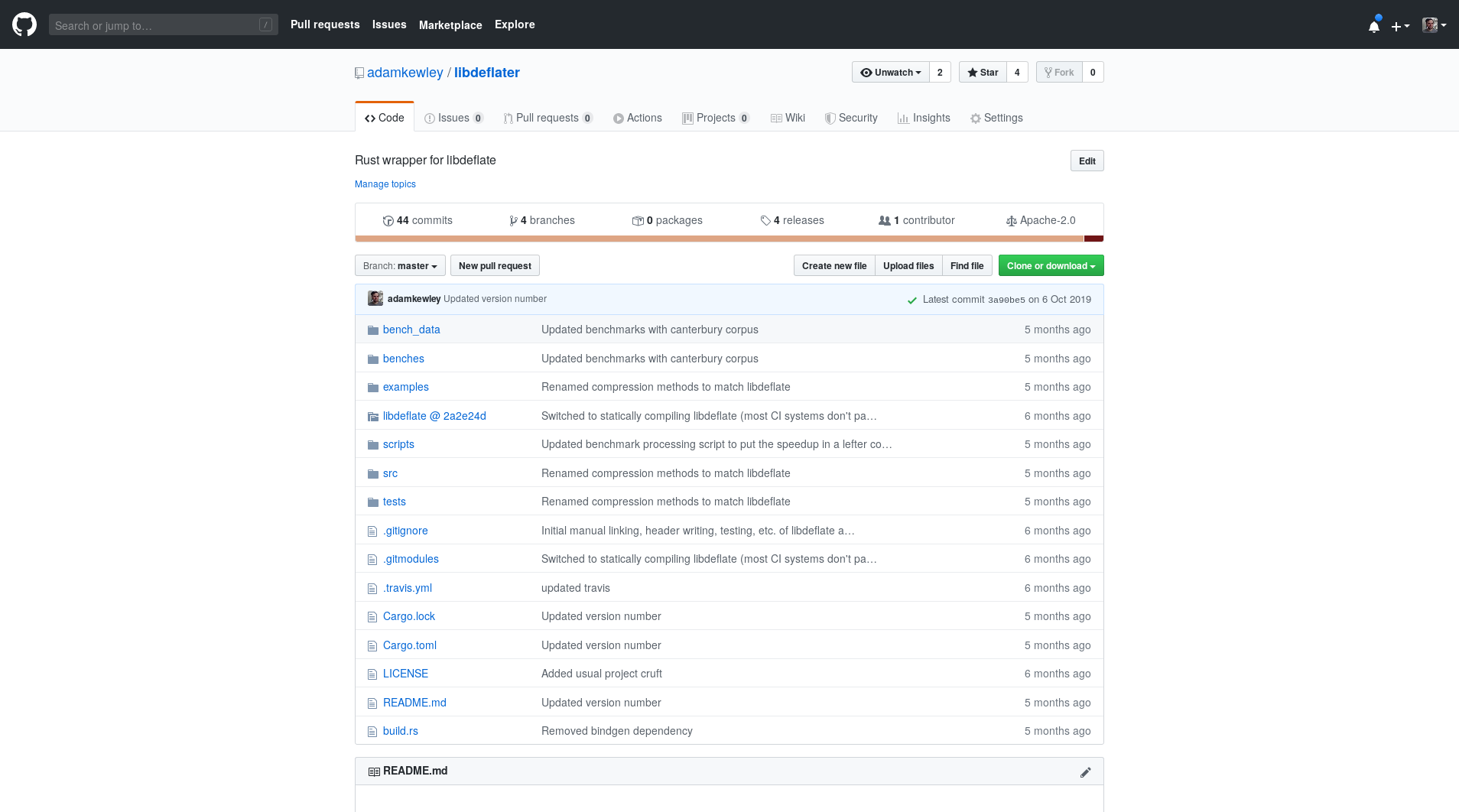Click the libdeflate submodule folder icon
The width and height of the screenshot is (1459, 812).
(373, 417)
